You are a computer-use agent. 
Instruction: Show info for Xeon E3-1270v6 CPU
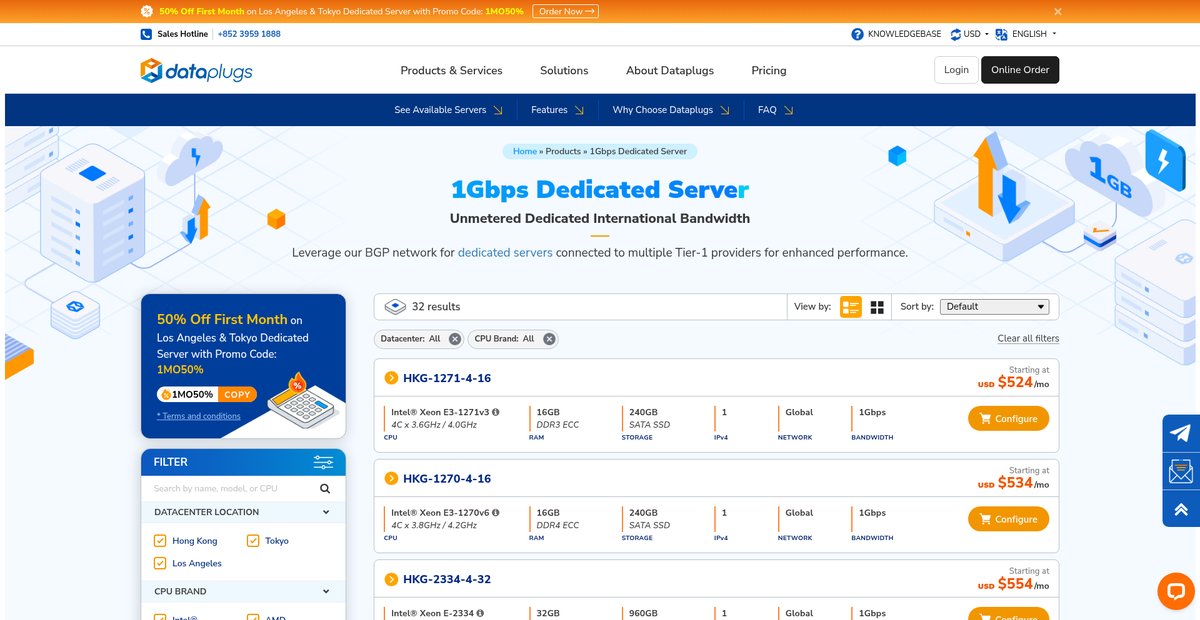point(495,513)
